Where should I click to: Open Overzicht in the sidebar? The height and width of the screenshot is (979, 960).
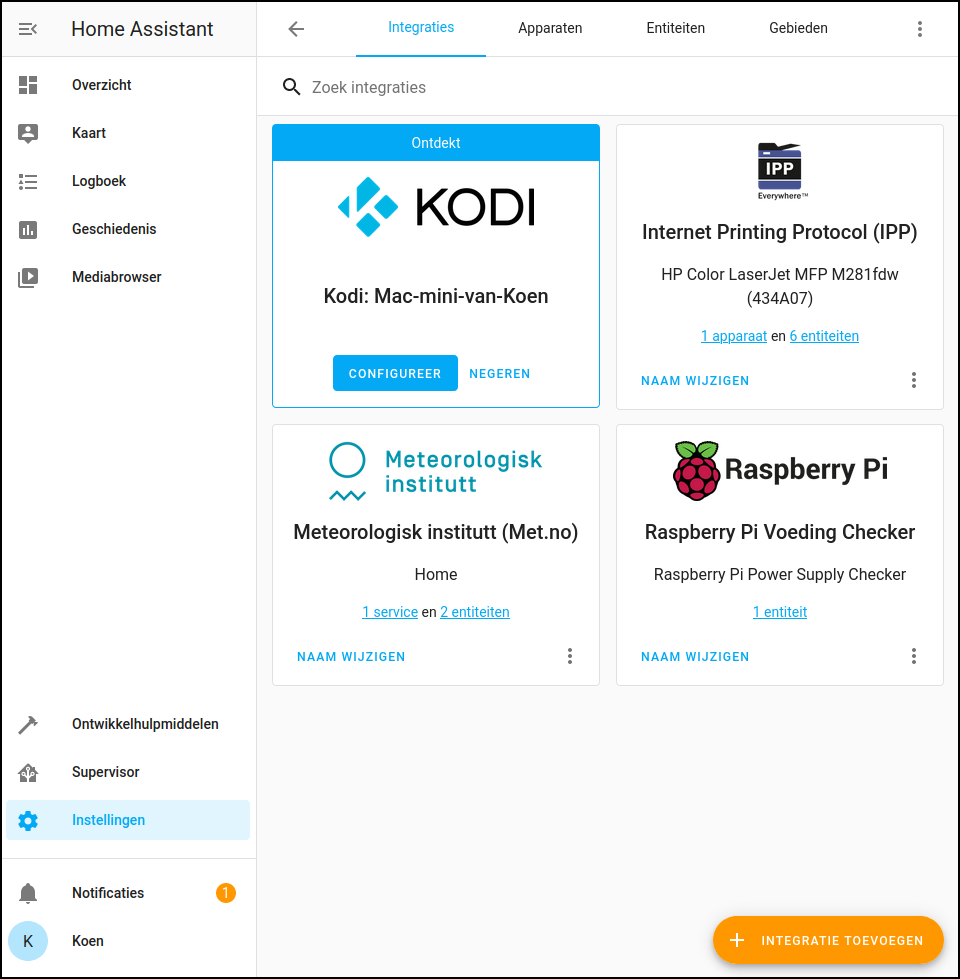(128, 85)
